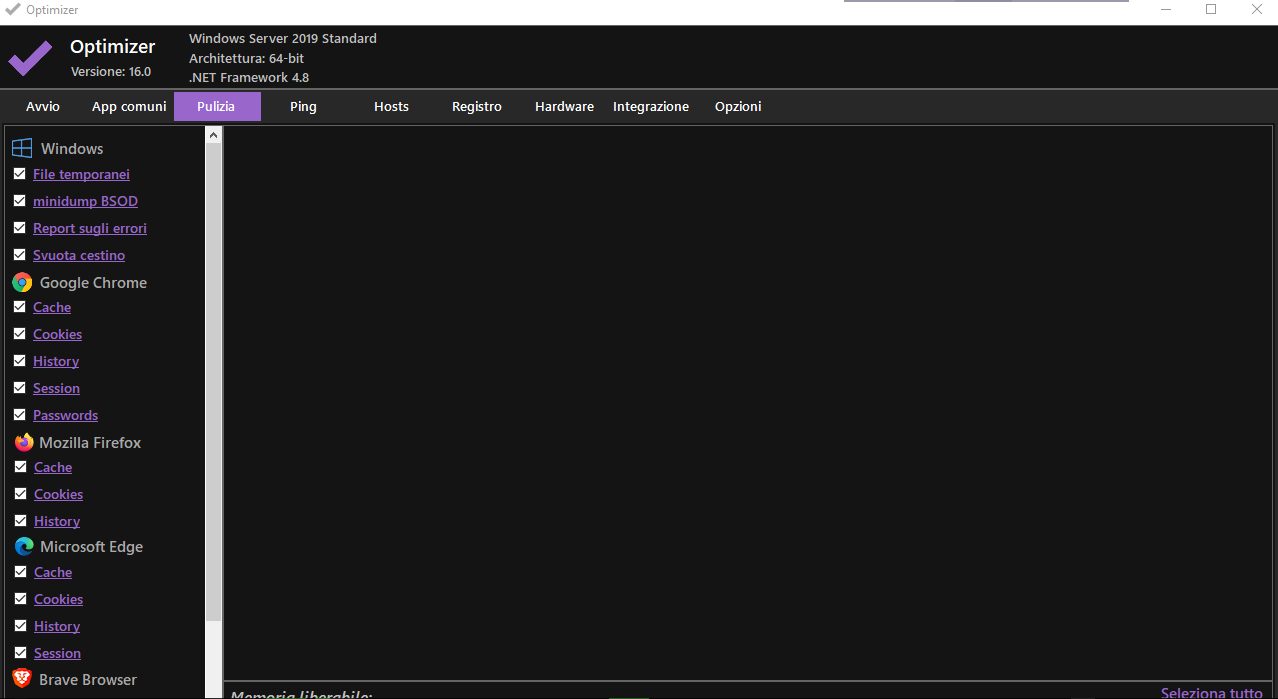
Task: Open the Opzioni tab
Action: click(x=738, y=107)
